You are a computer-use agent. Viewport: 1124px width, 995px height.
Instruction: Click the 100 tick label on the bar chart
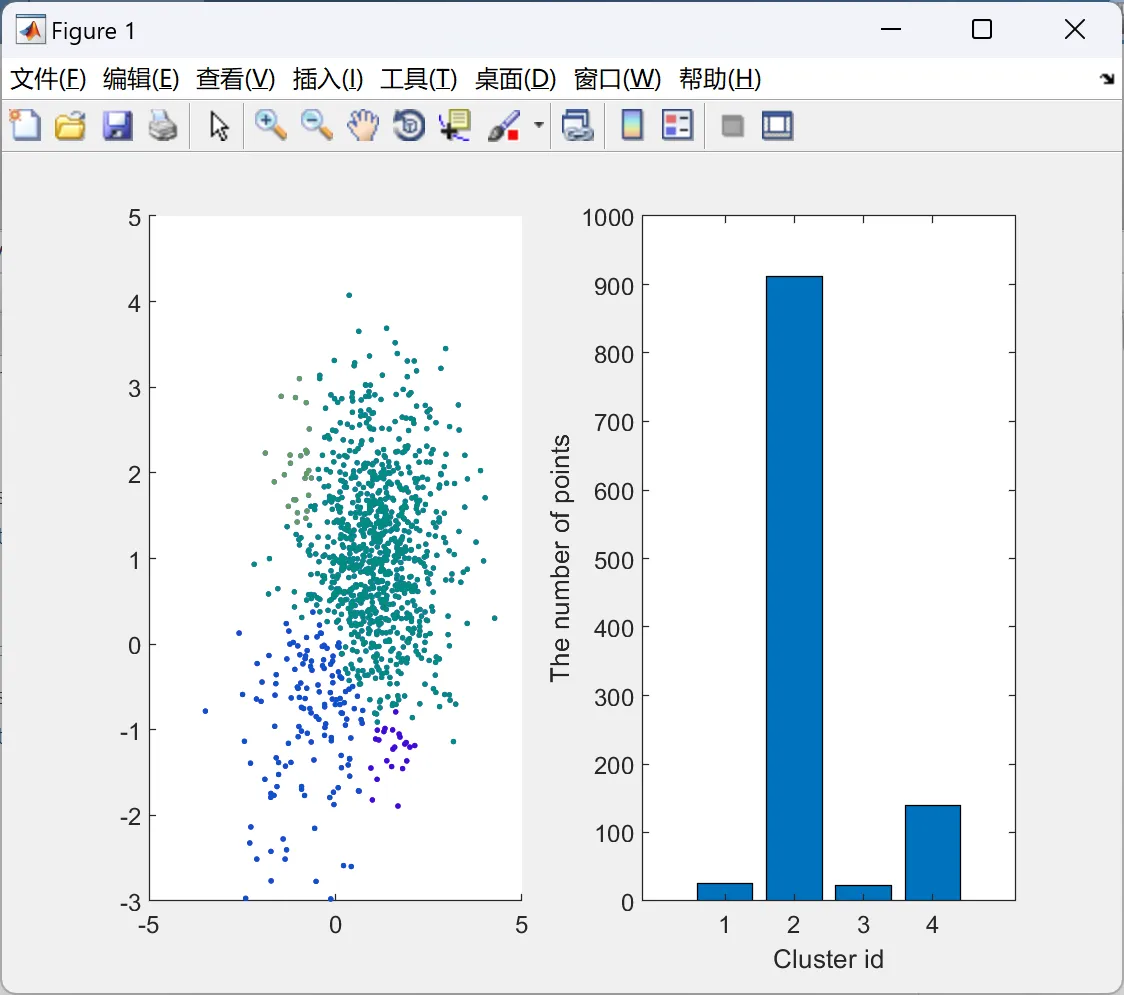614,834
